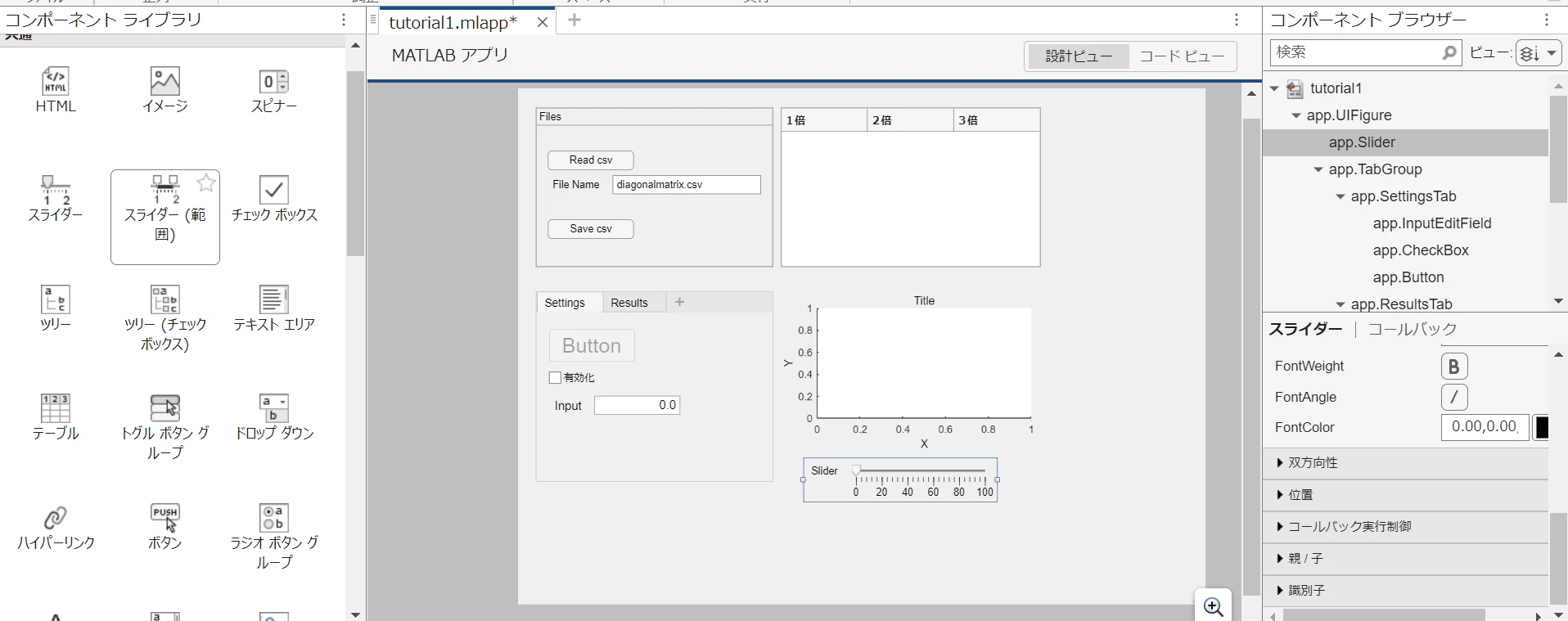This screenshot has height=621, width=1568.
Task: Add a new tab beside Results
Action: click(679, 303)
